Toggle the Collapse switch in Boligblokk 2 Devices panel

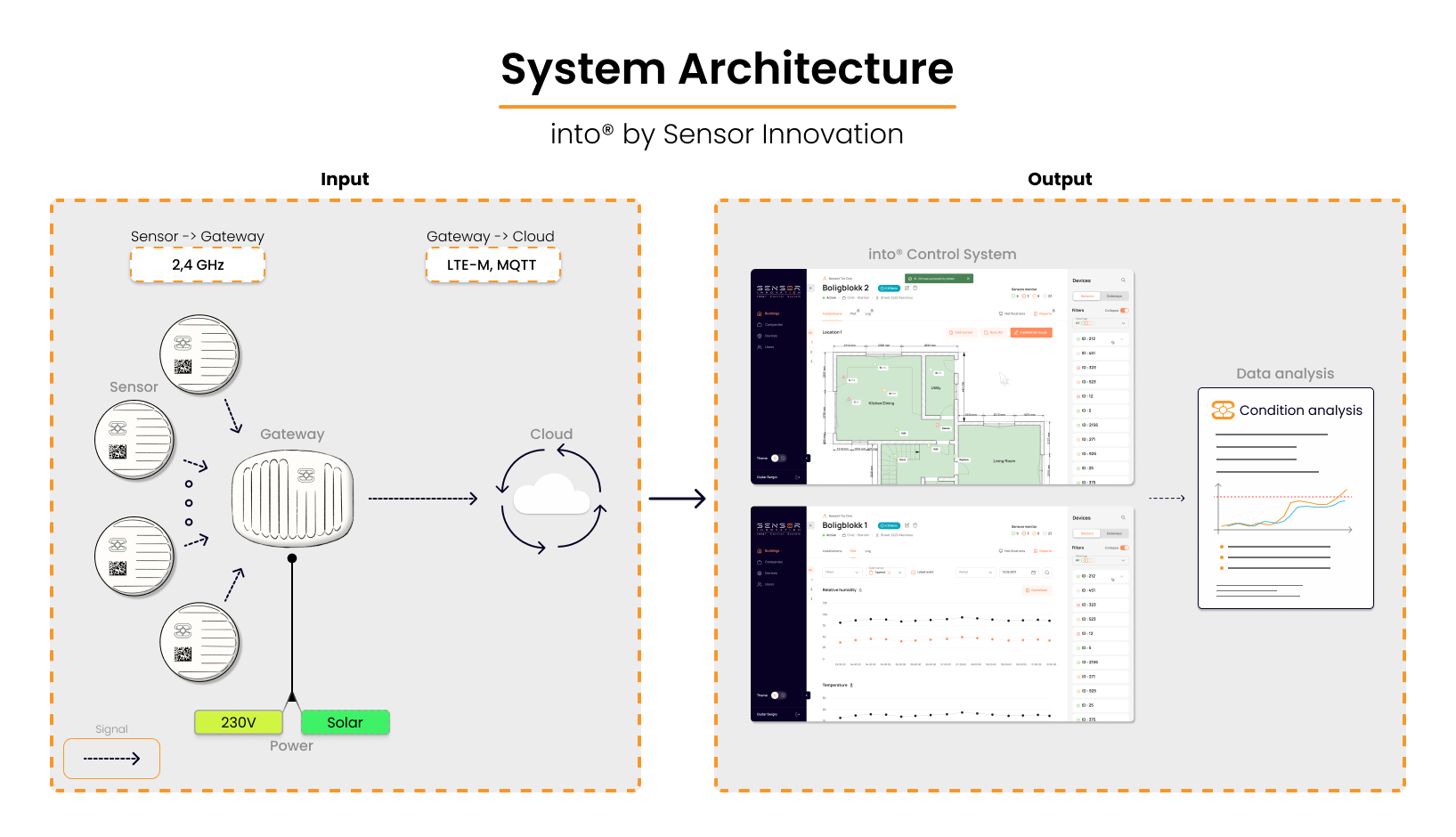pos(1125,311)
